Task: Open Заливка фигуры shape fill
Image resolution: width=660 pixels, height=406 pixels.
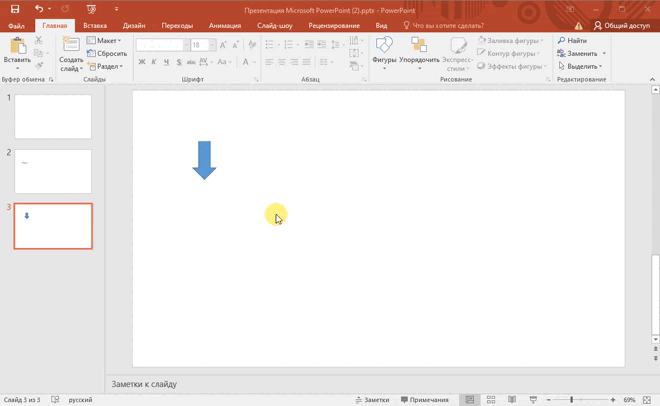Action: click(x=510, y=40)
